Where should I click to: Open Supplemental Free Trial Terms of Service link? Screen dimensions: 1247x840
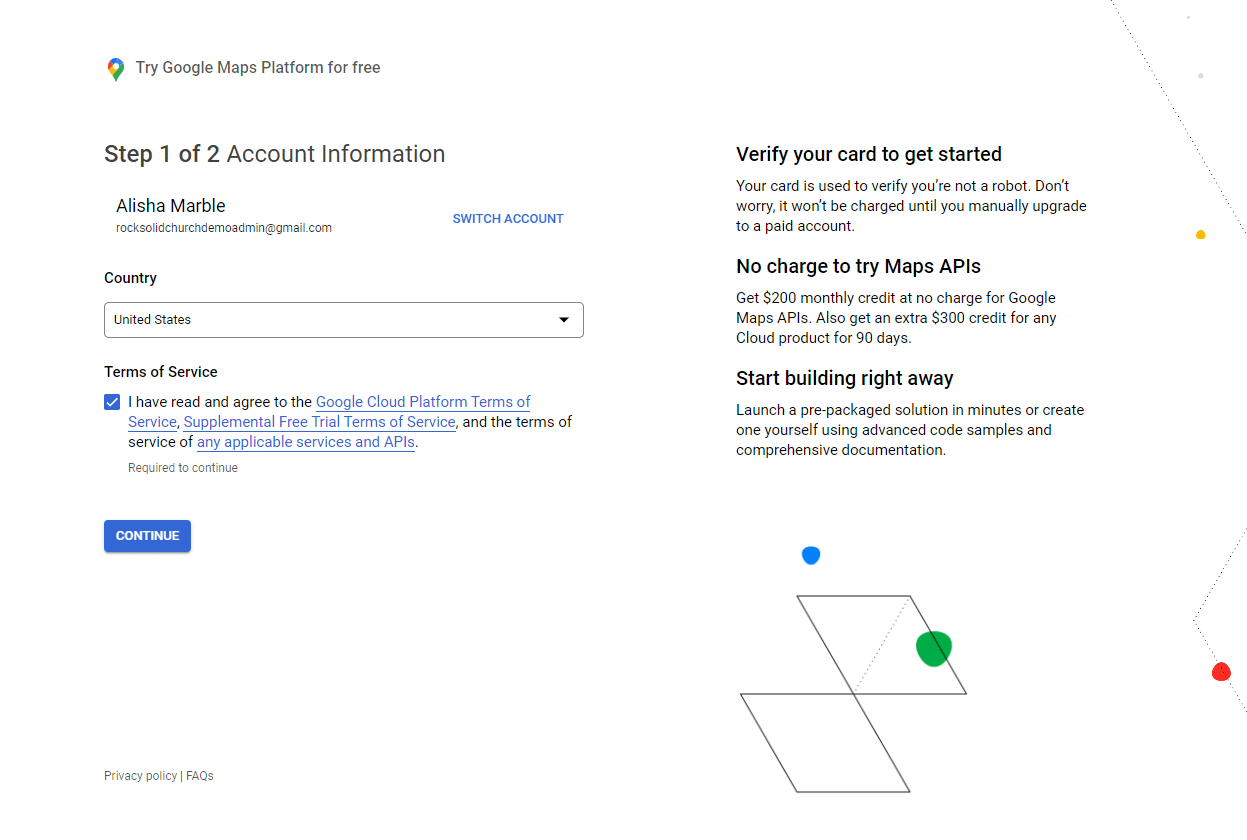click(320, 422)
